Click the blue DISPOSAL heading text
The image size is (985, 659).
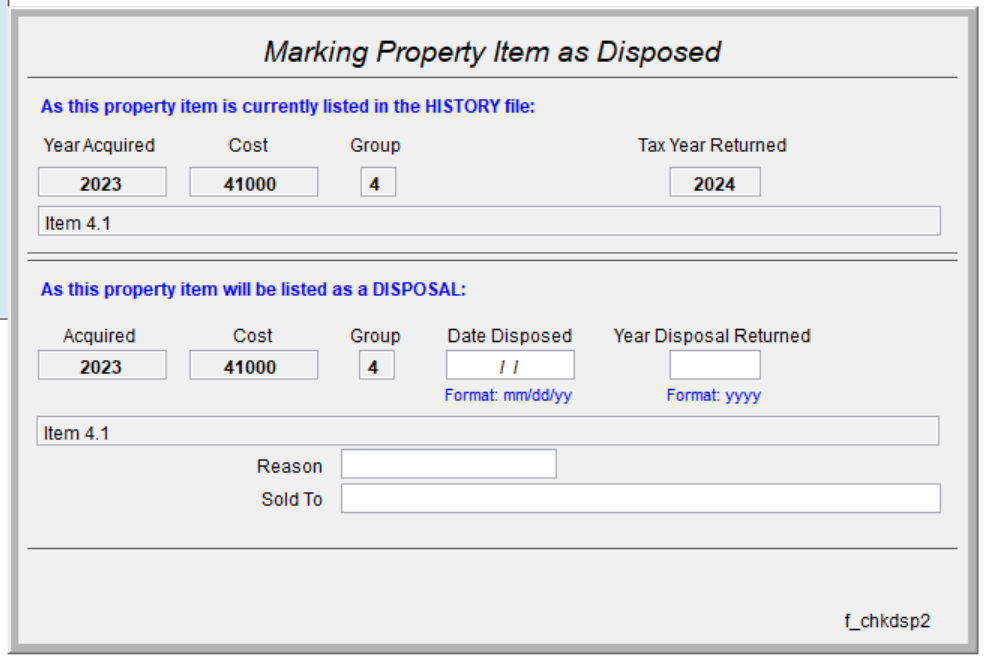[x=253, y=290]
